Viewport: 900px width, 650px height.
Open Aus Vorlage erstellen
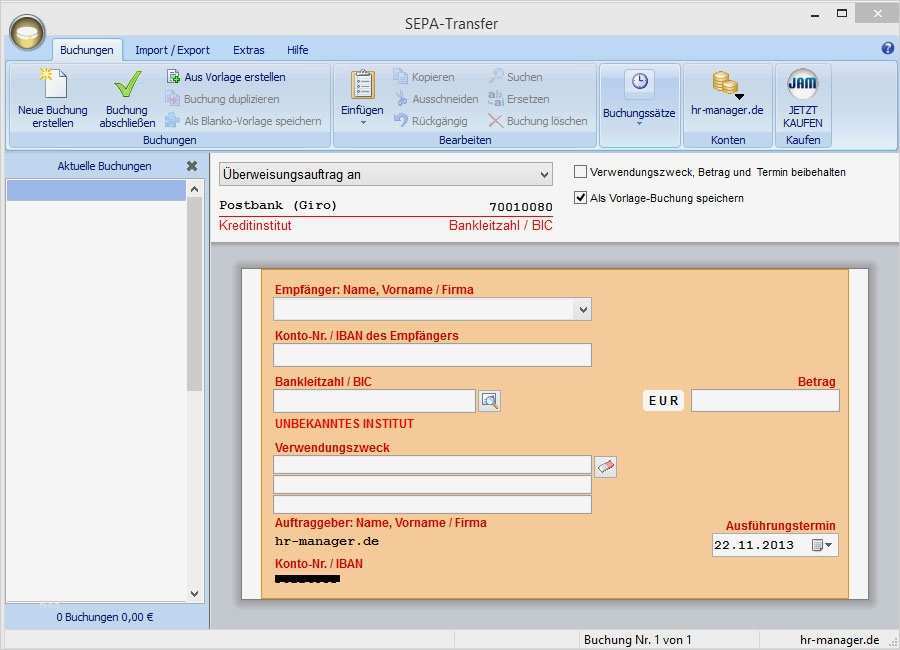229,77
